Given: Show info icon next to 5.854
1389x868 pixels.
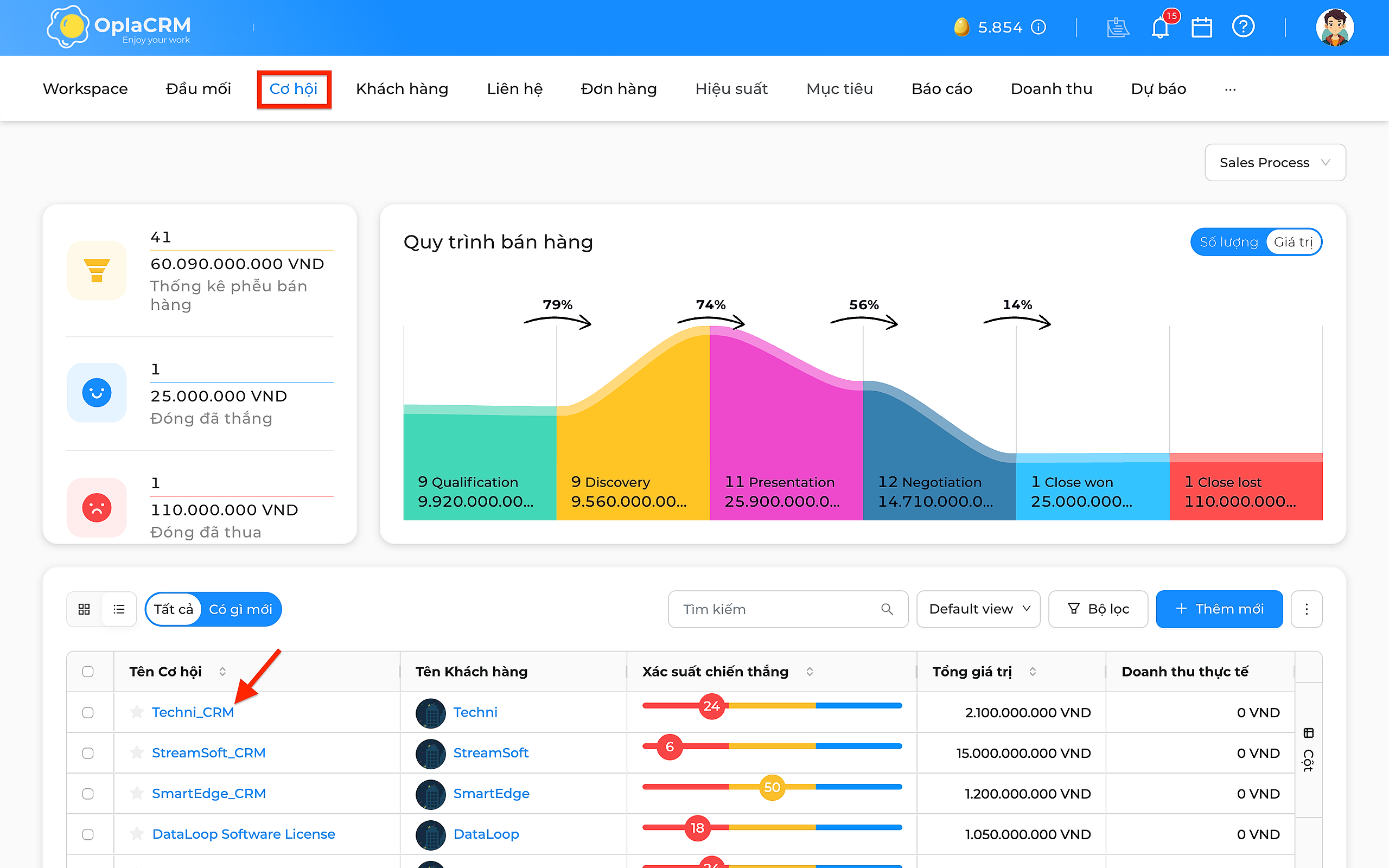Looking at the screenshot, I should tap(1038, 27).
